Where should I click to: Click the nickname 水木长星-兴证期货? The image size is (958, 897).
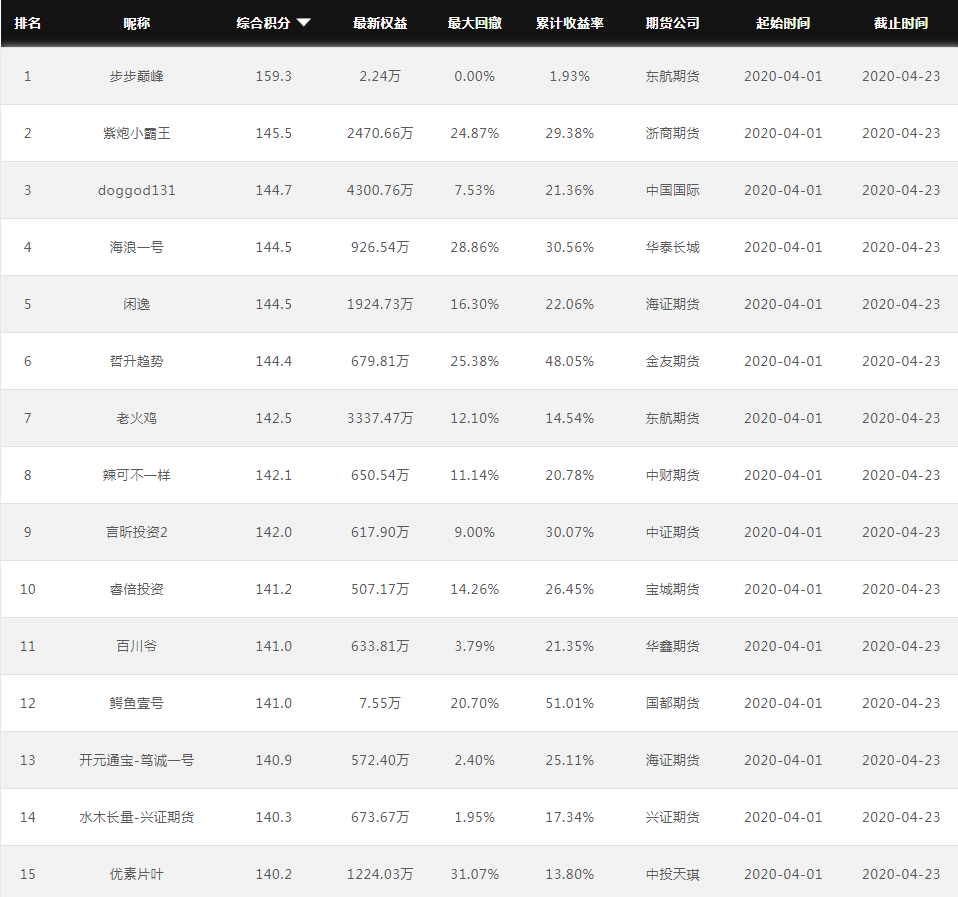(x=137, y=817)
